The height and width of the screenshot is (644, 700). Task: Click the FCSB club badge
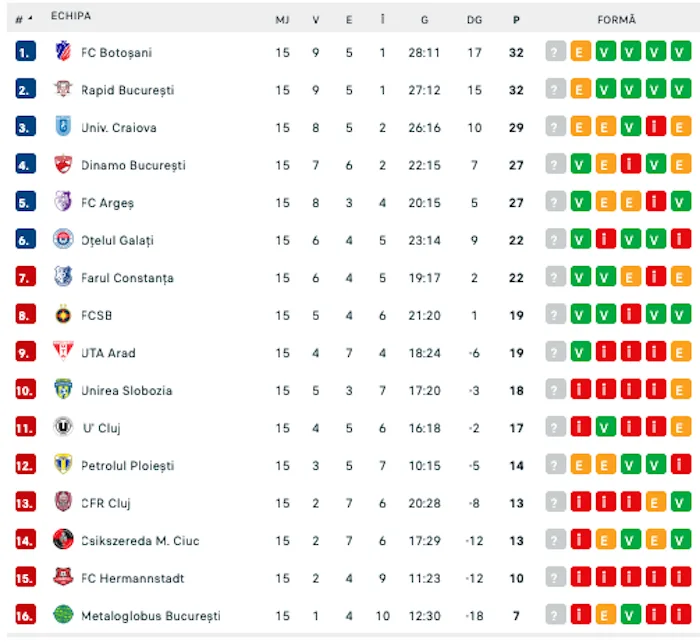coord(63,315)
